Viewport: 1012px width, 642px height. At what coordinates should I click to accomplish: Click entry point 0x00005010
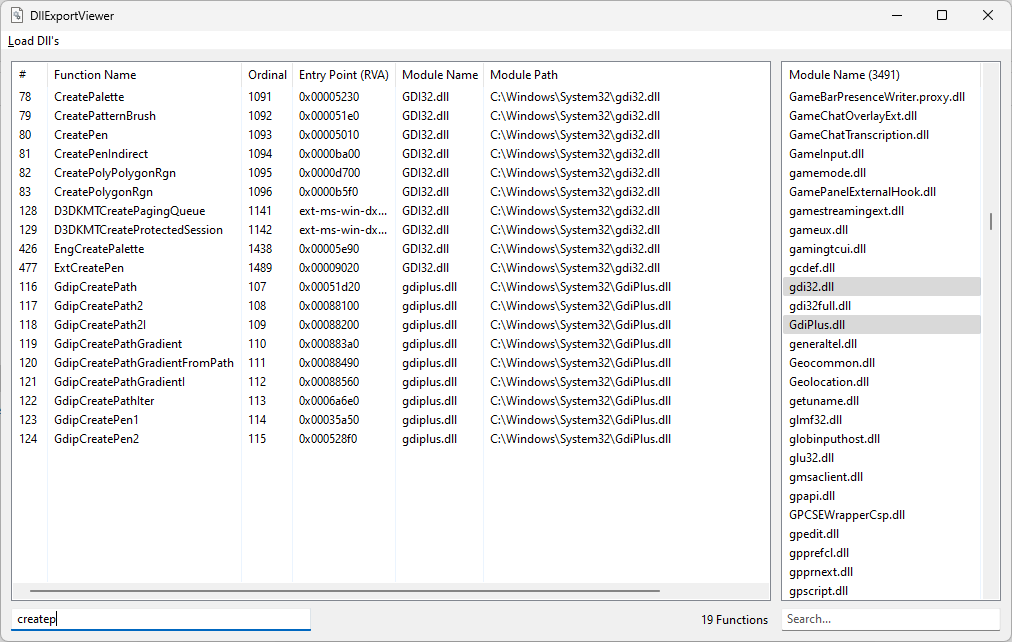point(329,135)
